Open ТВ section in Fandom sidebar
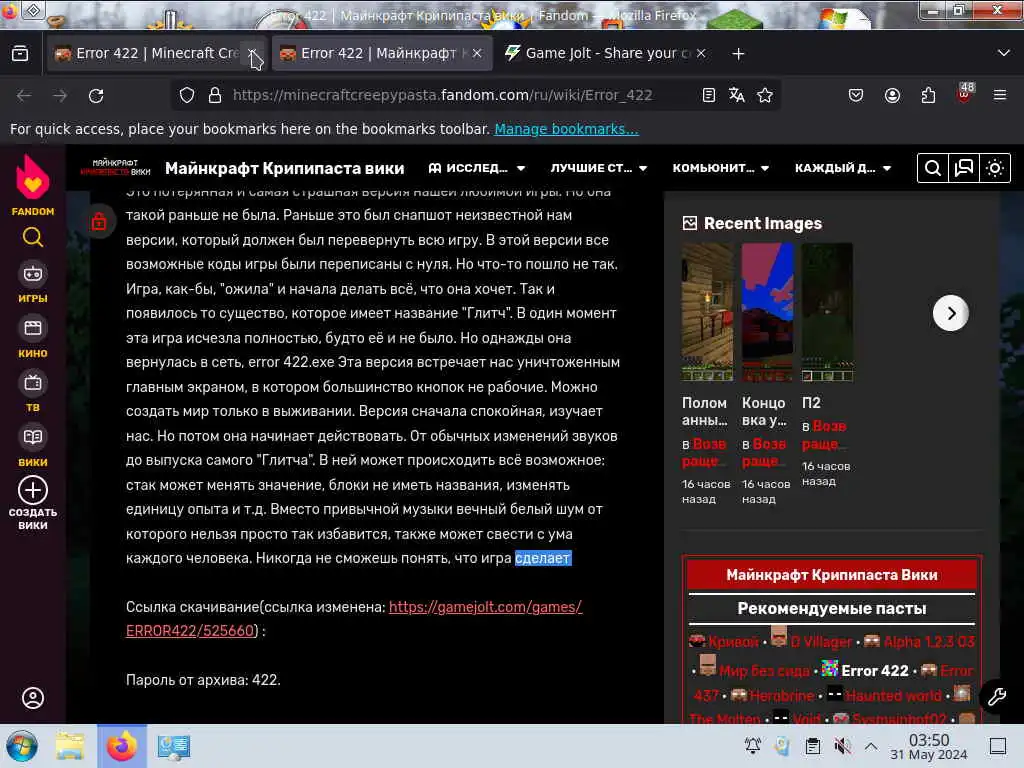The image size is (1024, 768). pyautogui.click(x=33, y=392)
